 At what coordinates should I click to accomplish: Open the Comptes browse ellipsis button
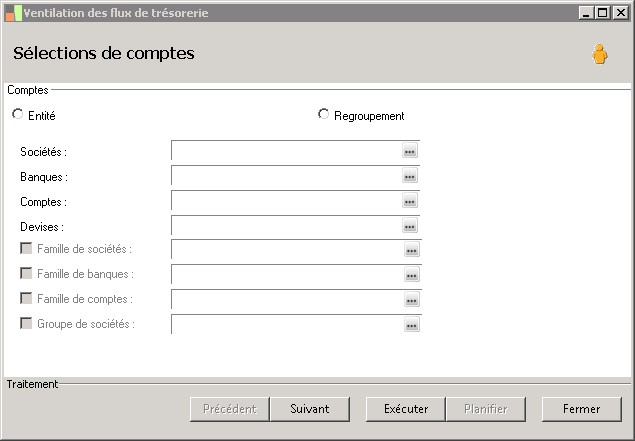410,201
